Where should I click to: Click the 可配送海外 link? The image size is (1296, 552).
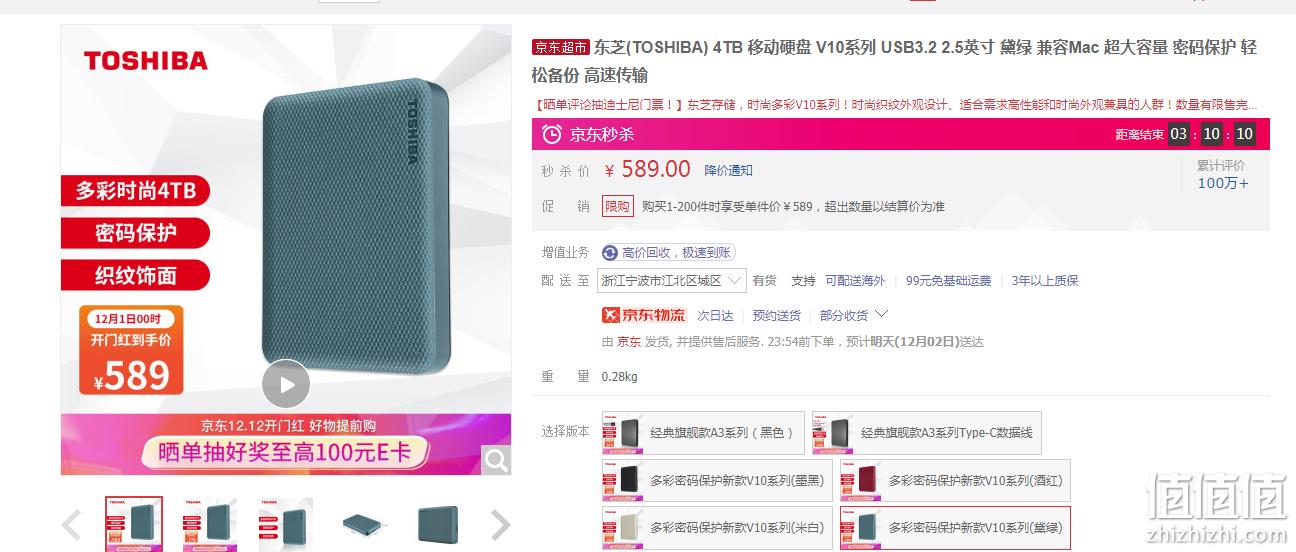pyautogui.click(x=855, y=281)
